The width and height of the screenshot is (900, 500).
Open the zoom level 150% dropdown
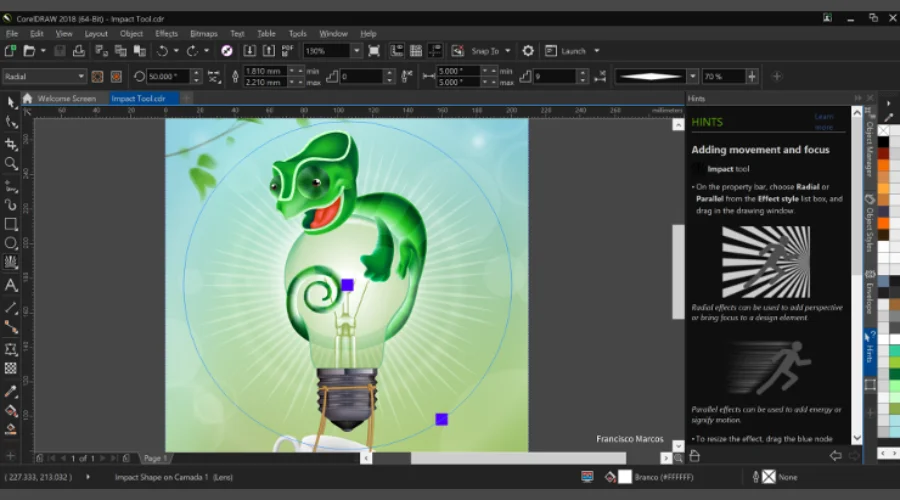point(356,51)
